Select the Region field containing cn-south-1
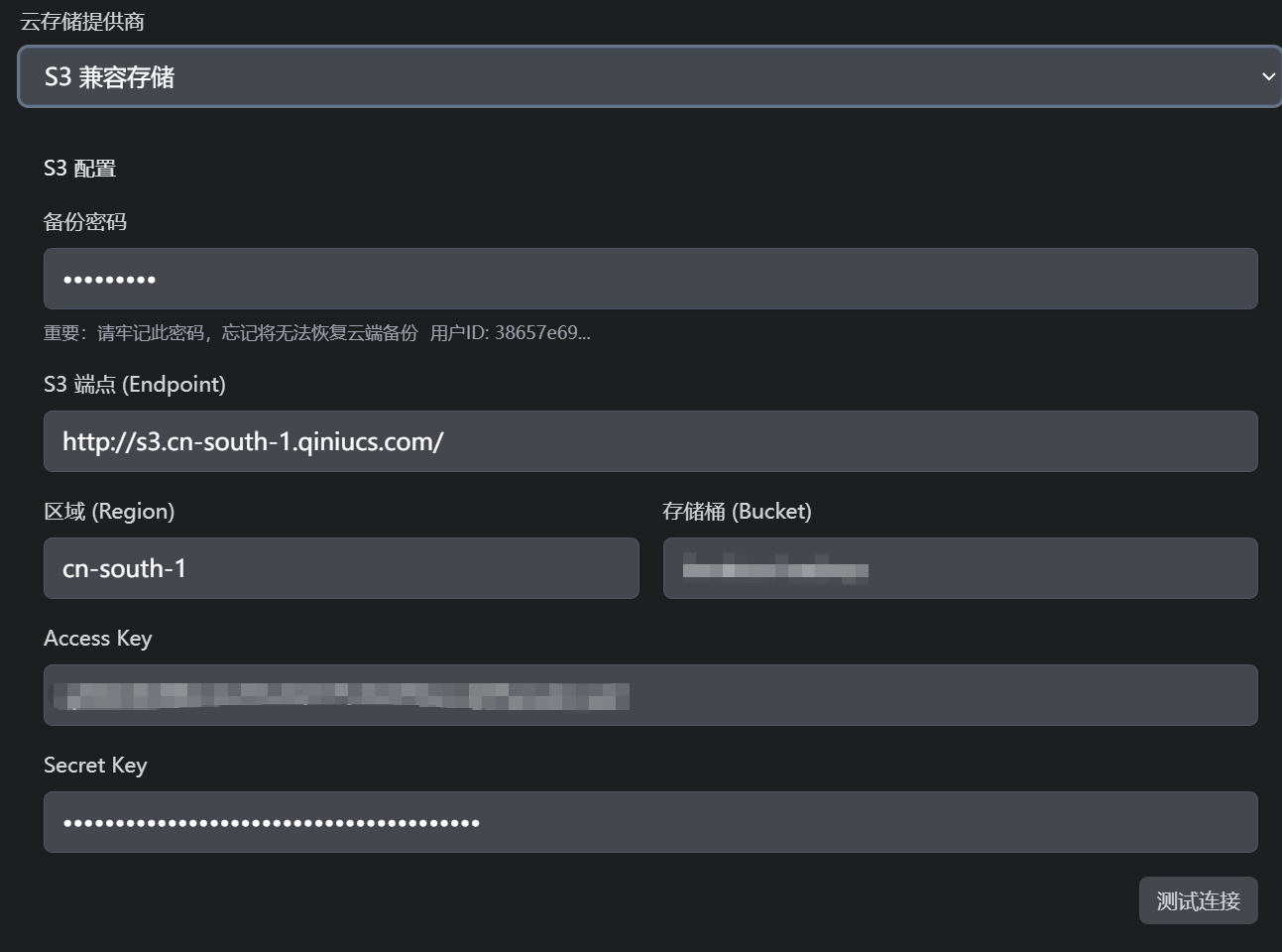 click(x=340, y=568)
